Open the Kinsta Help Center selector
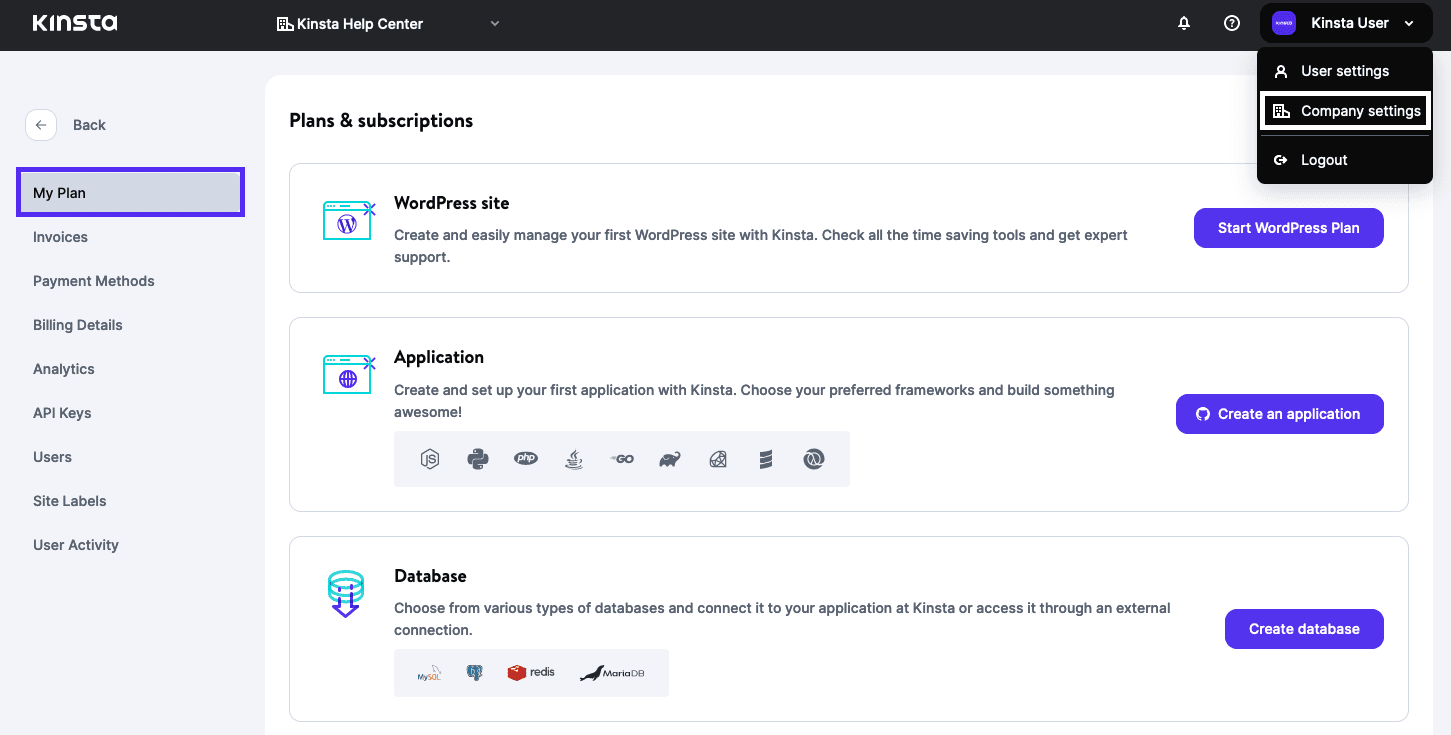This screenshot has width=1451, height=735. point(388,23)
